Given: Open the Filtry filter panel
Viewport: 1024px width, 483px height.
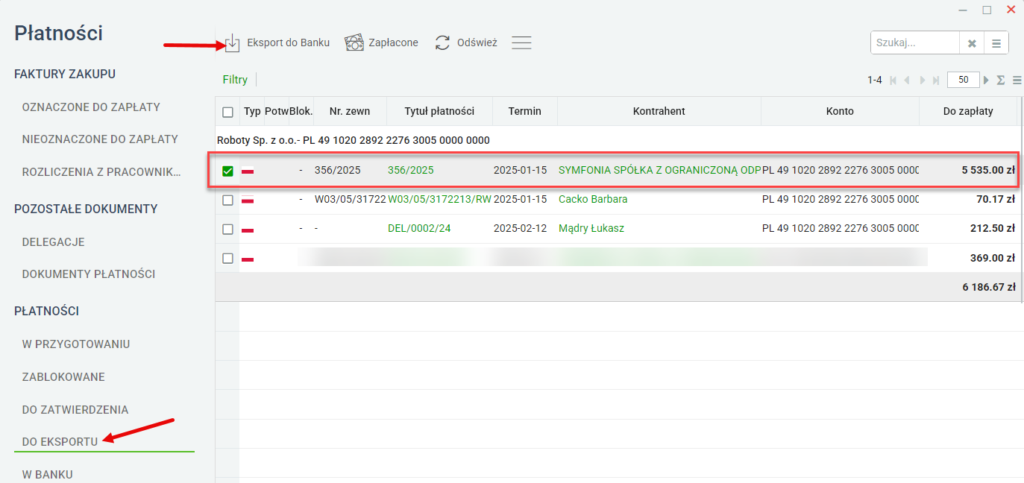Looking at the screenshot, I should coord(235,80).
